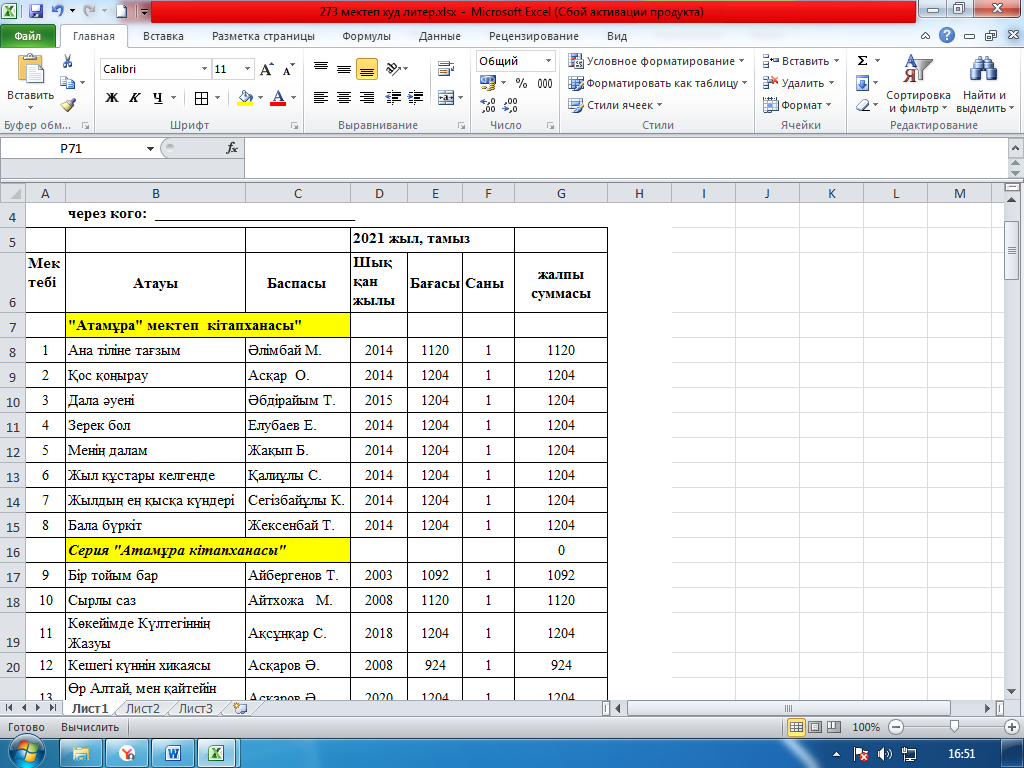Open the Формулы ribbon tab

click(x=366, y=36)
